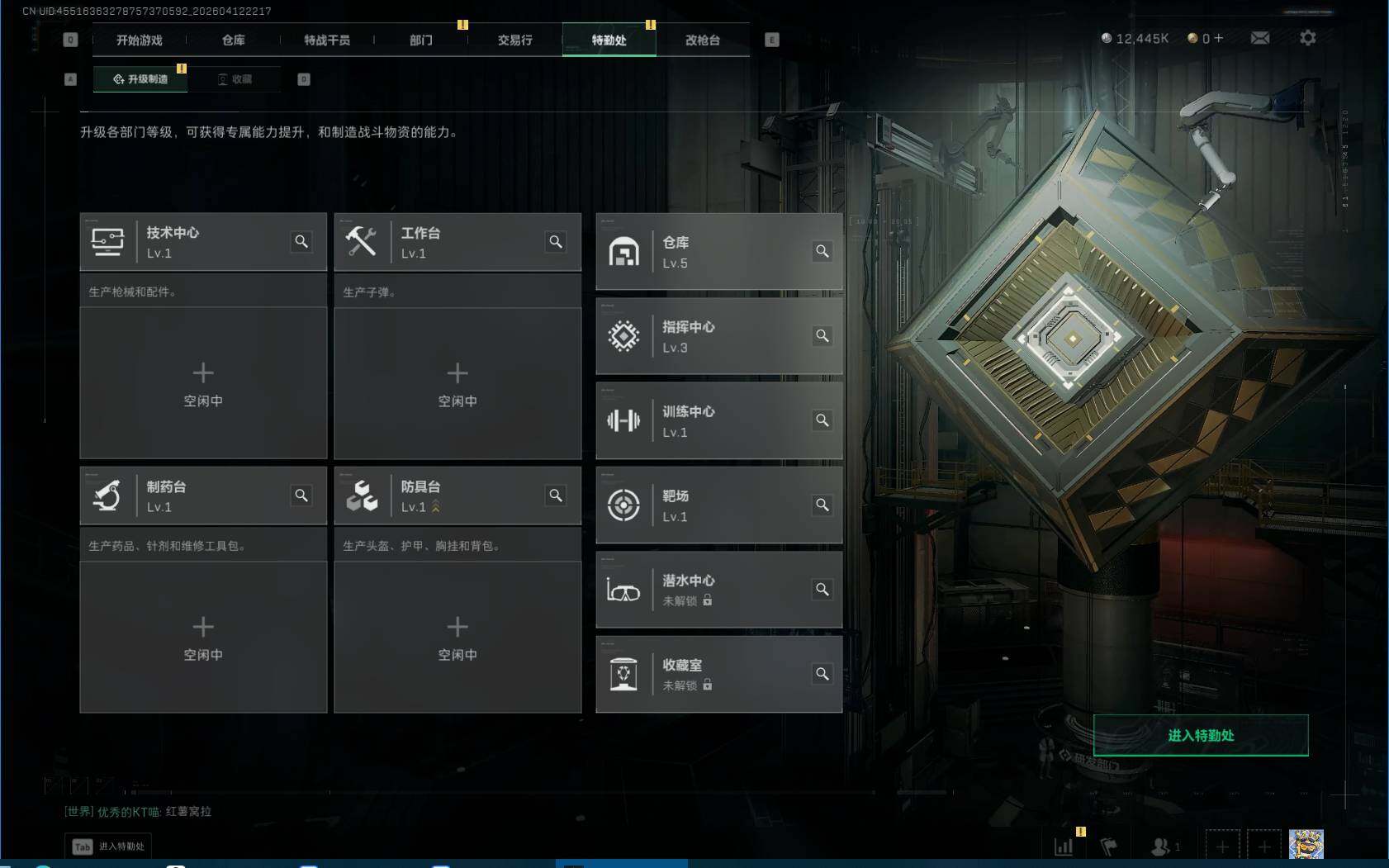
Task: Click magnifier on 工作台 card
Action: pyautogui.click(x=556, y=241)
